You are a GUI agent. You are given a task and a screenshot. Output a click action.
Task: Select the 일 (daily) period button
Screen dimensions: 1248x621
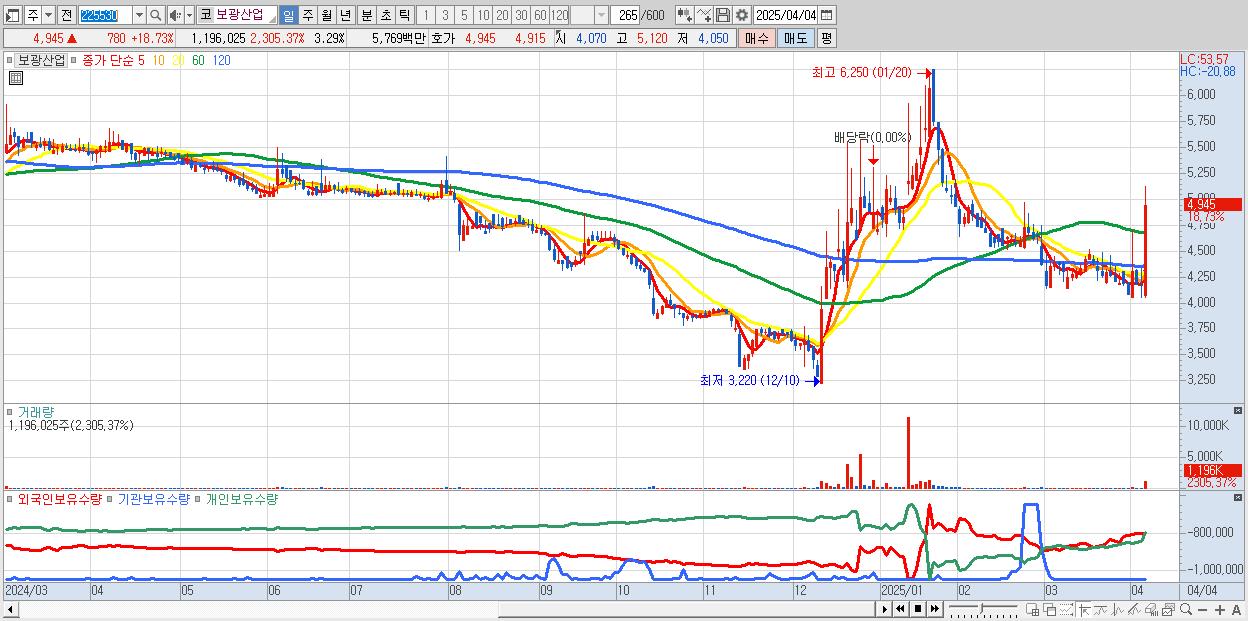coord(288,15)
